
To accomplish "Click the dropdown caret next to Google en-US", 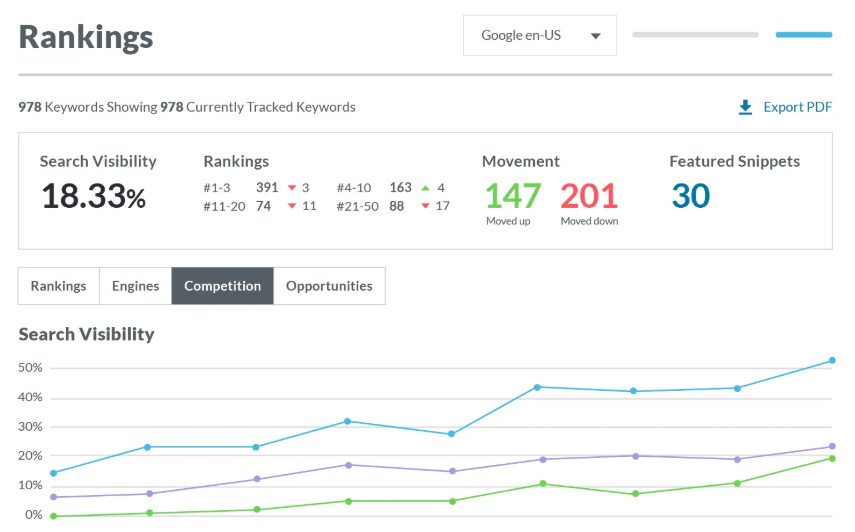I will (x=596, y=36).
